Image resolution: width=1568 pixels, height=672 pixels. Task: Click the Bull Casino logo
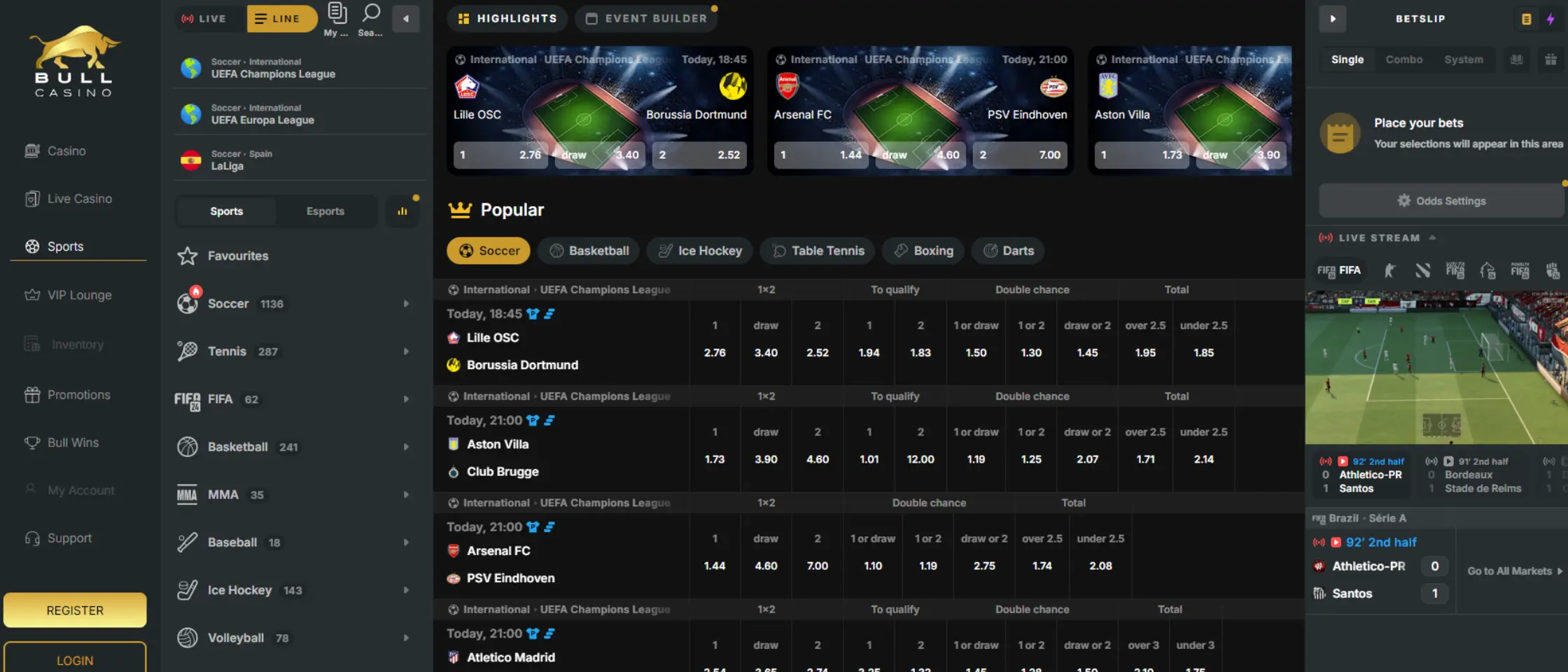point(74,61)
